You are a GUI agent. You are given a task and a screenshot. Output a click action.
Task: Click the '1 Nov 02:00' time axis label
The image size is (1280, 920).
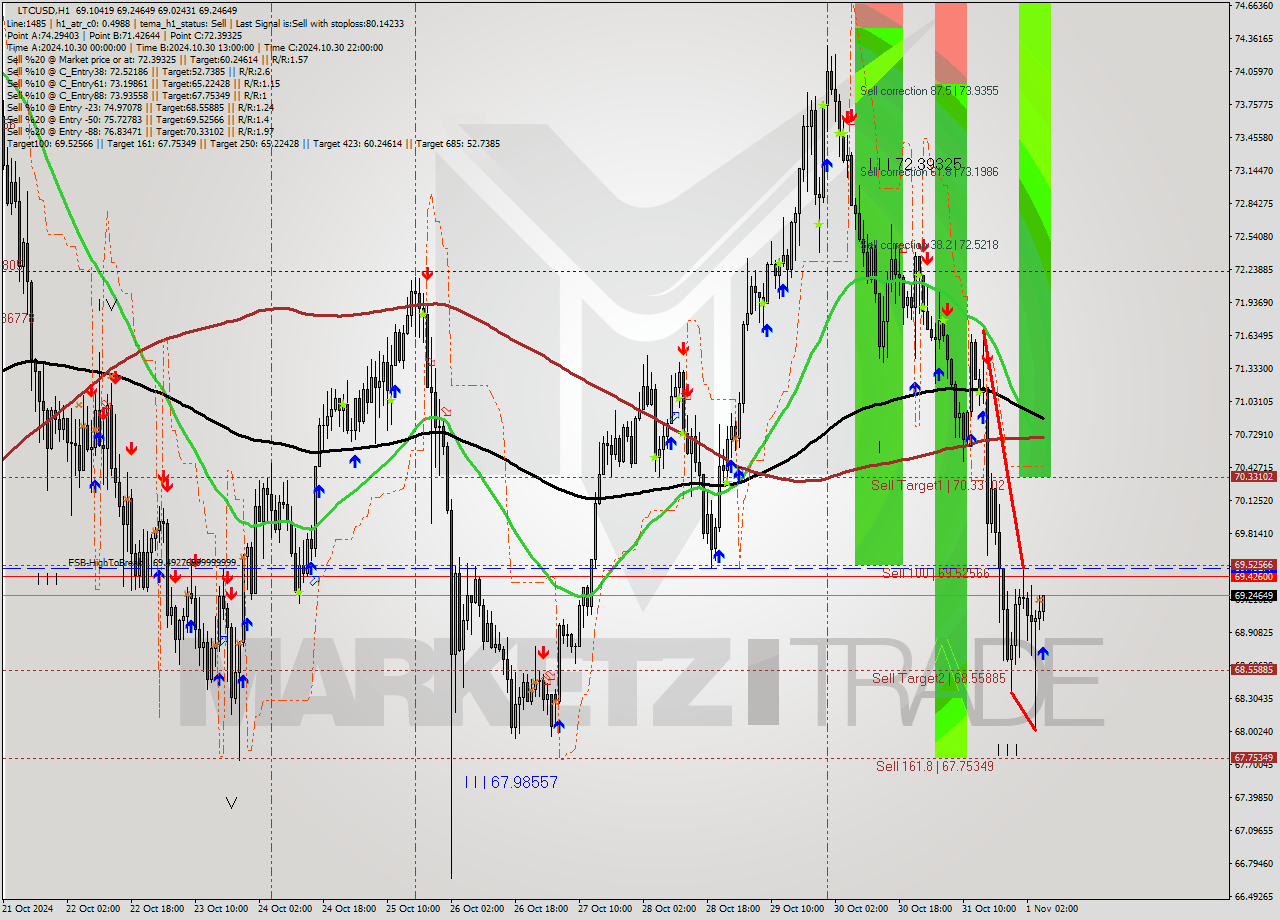(x=1052, y=909)
